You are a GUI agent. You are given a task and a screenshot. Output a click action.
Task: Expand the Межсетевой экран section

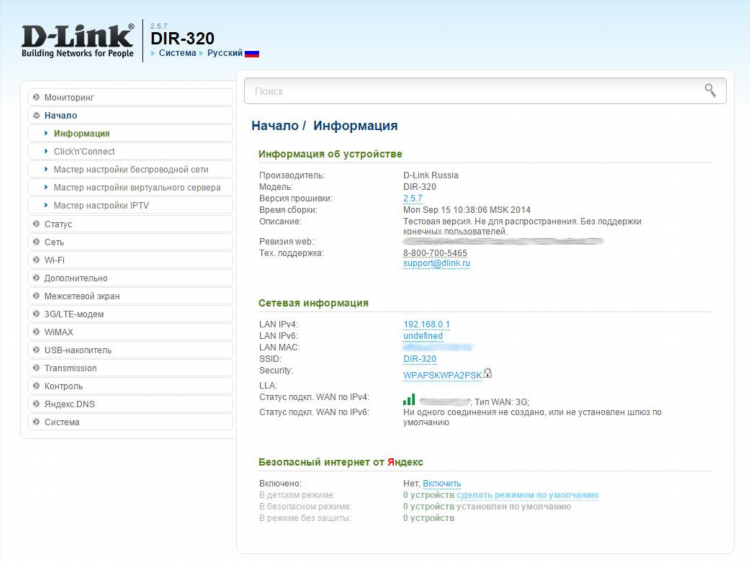(130, 296)
